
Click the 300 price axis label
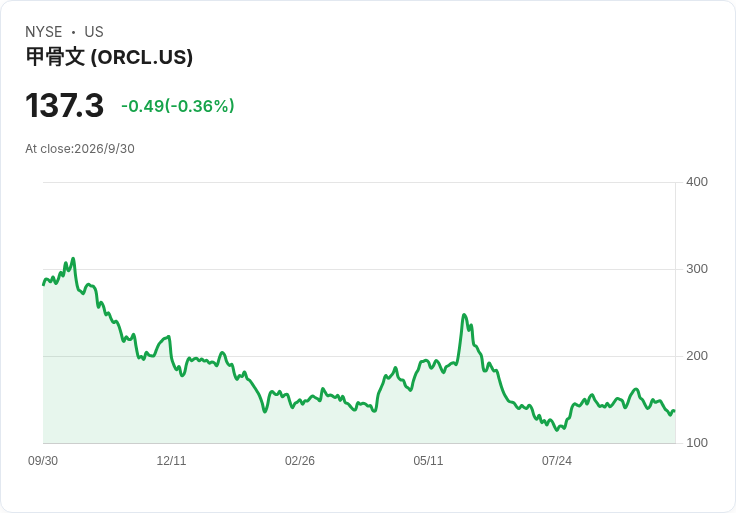(697, 269)
